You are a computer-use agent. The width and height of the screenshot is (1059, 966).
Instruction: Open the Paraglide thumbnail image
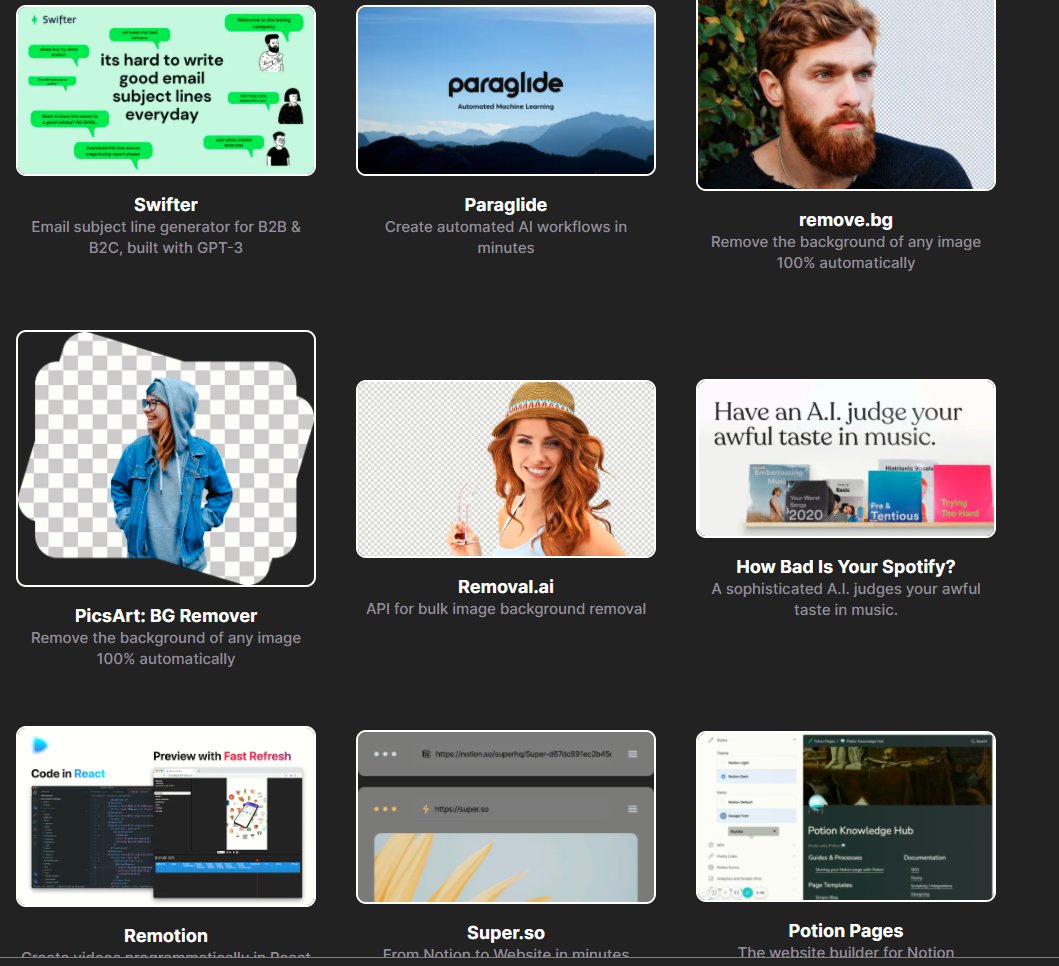pyautogui.click(x=505, y=91)
